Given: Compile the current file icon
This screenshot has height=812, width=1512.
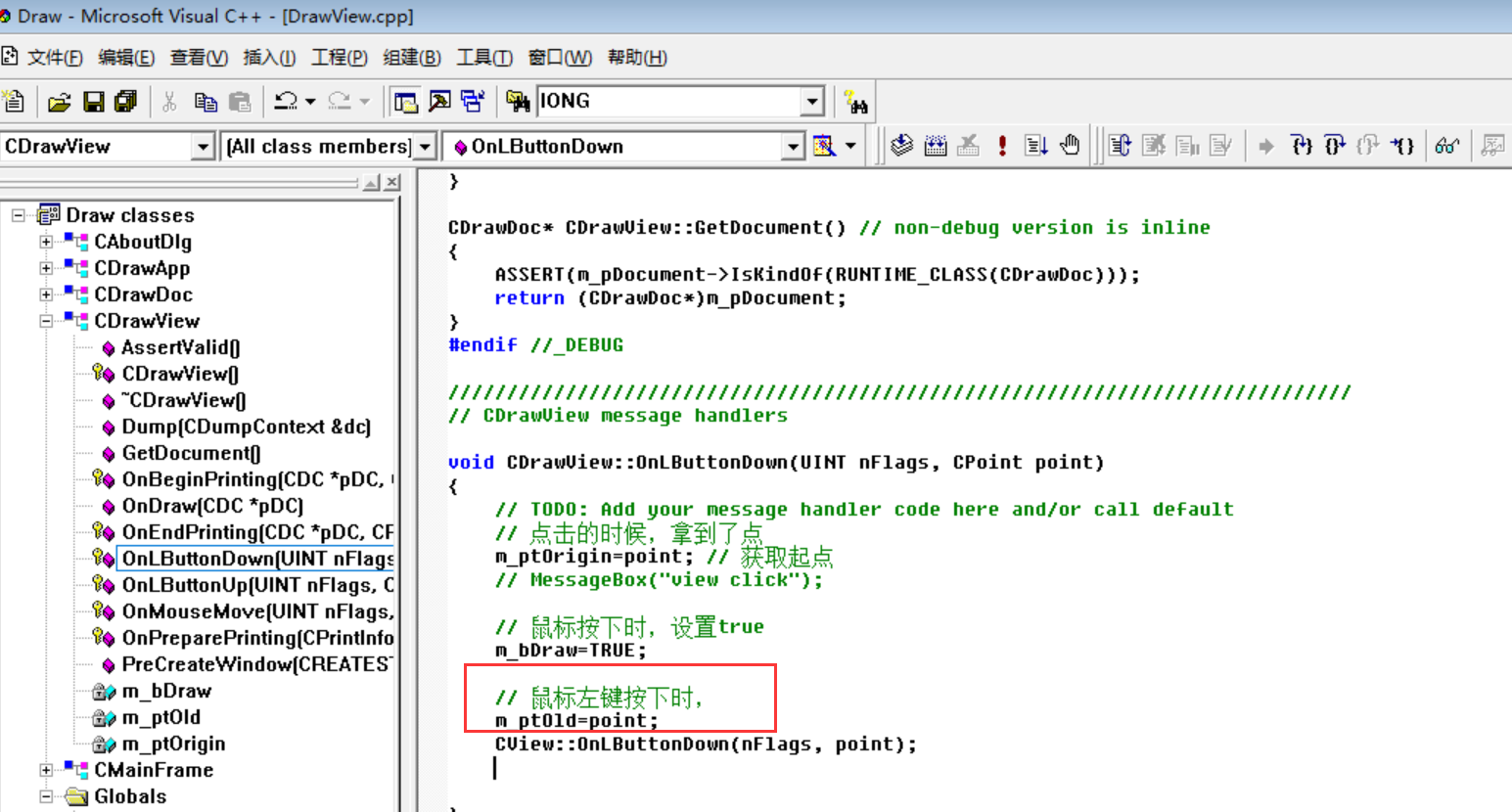Looking at the screenshot, I should pyautogui.click(x=902, y=146).
